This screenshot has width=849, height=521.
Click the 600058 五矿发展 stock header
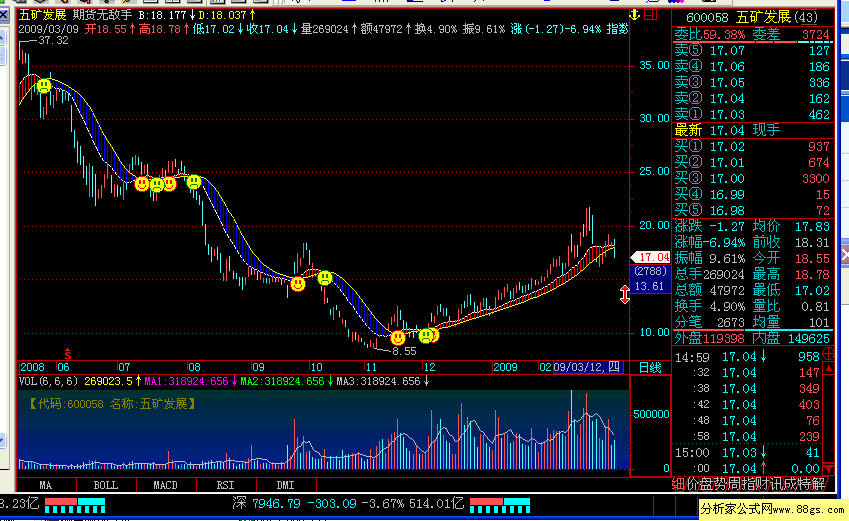click(753, 17)
